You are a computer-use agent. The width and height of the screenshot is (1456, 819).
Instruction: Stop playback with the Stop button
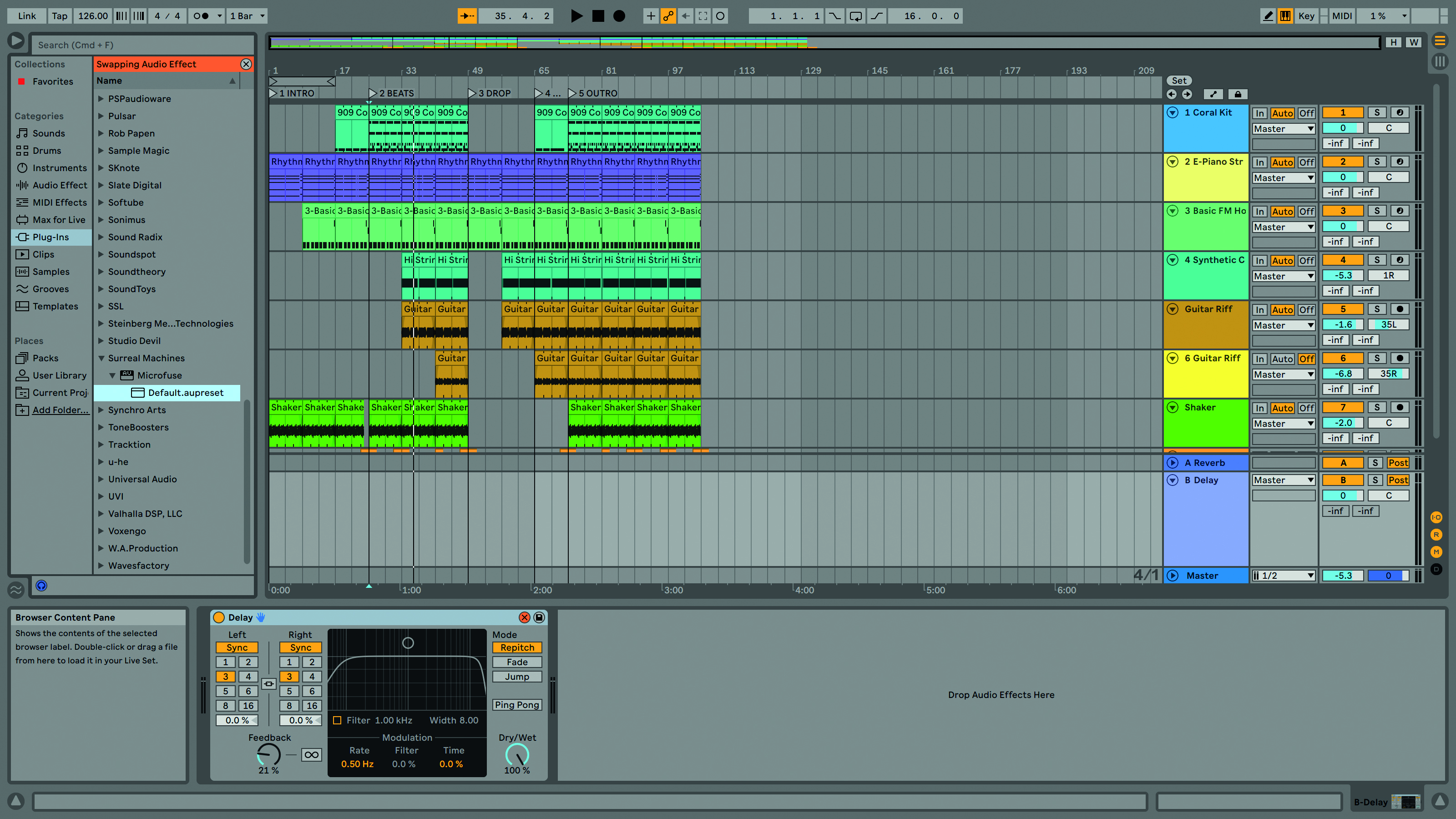(598, 16)
